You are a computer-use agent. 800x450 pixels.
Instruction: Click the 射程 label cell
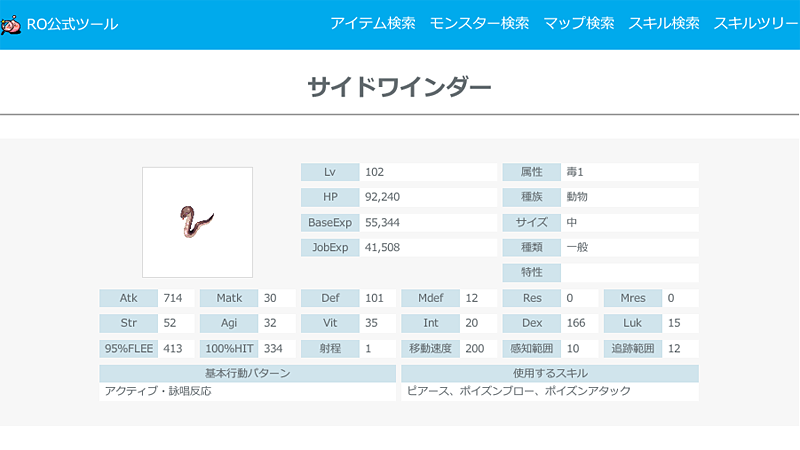click(330, 348)
